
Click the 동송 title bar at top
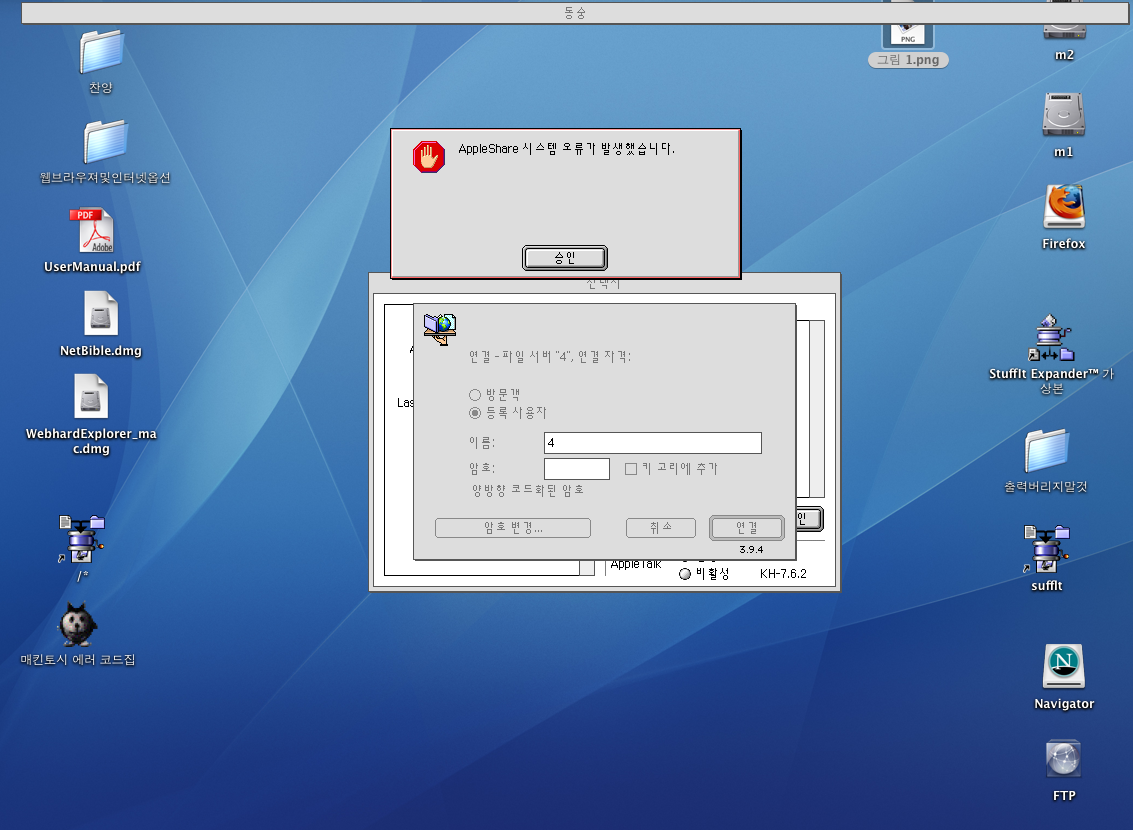tap(574, 13)
